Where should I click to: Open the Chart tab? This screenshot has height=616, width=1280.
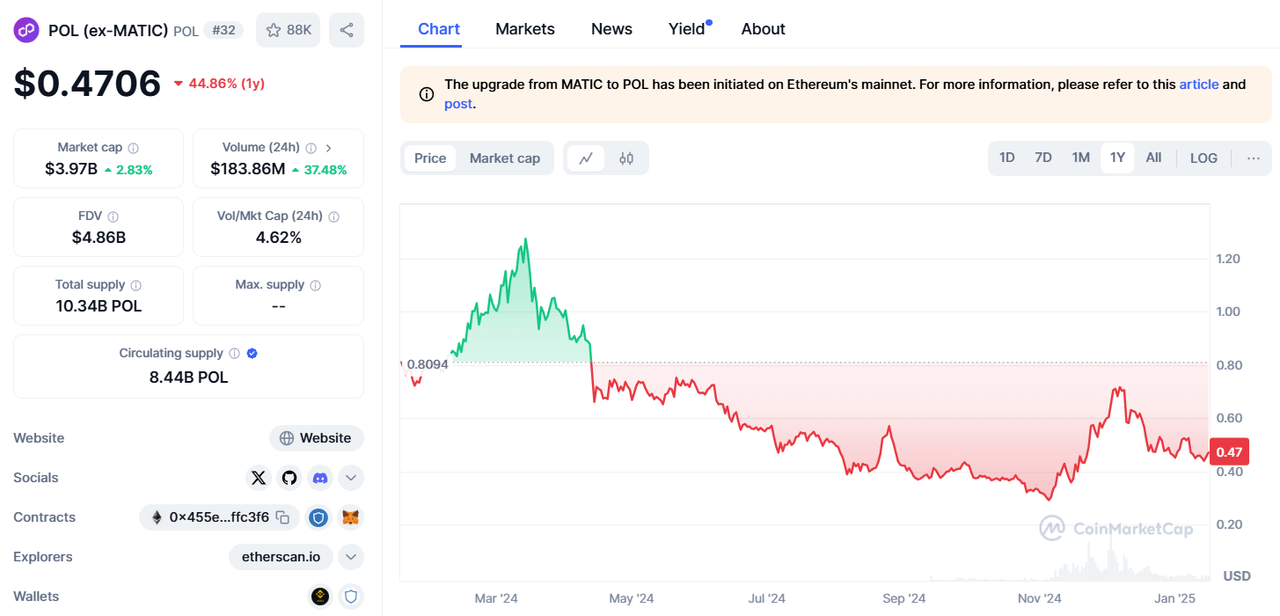click(x=439, y=29)
